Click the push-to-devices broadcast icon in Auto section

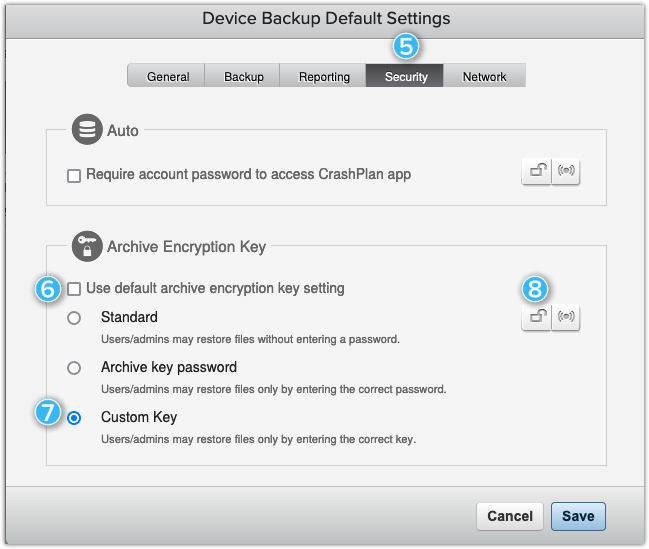565,172
